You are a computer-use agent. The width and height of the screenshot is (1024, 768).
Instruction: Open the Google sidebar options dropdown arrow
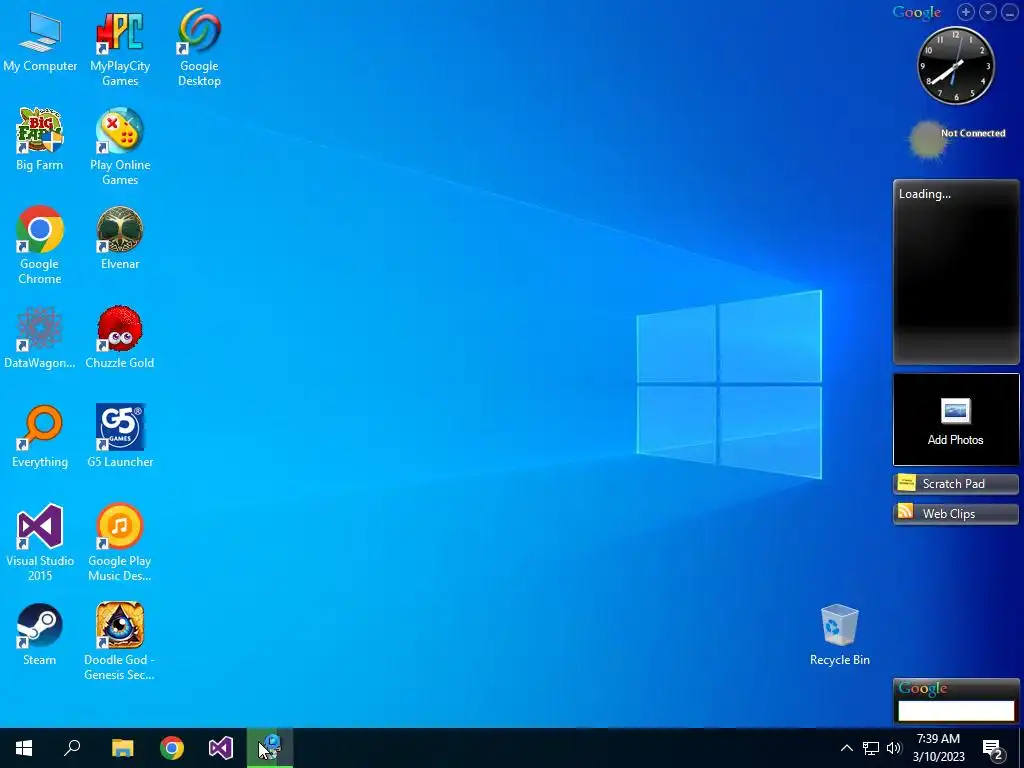point(988,12)
